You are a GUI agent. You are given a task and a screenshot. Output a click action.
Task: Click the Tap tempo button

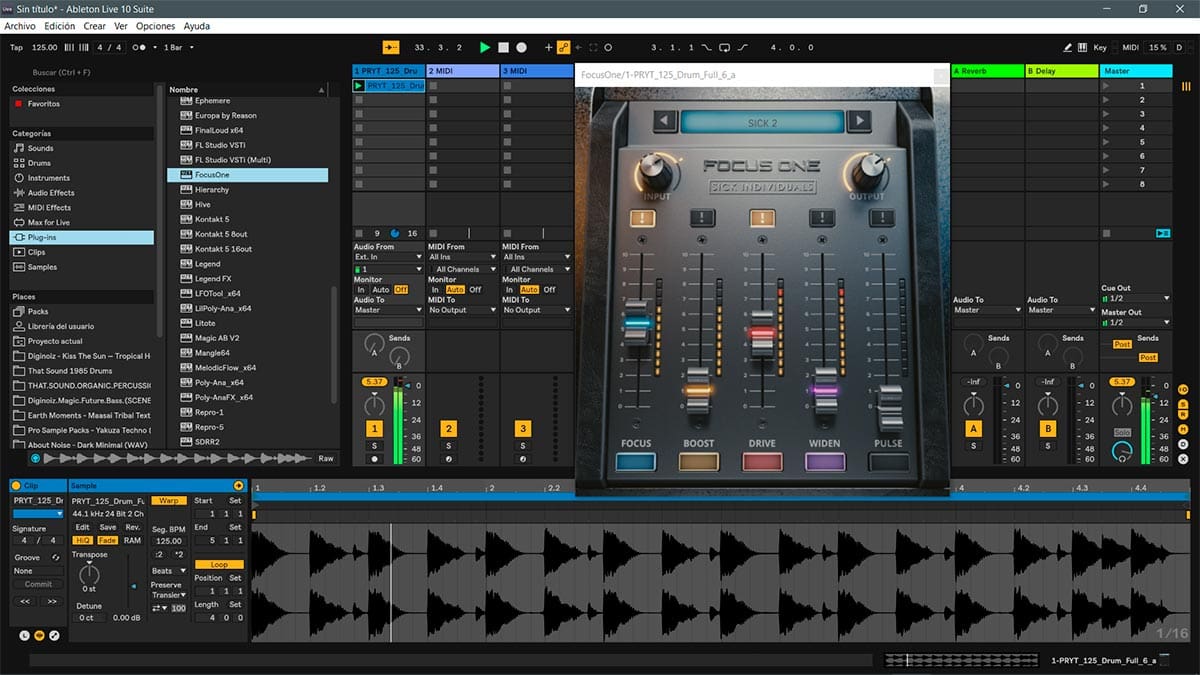click(x=16, y=47)
